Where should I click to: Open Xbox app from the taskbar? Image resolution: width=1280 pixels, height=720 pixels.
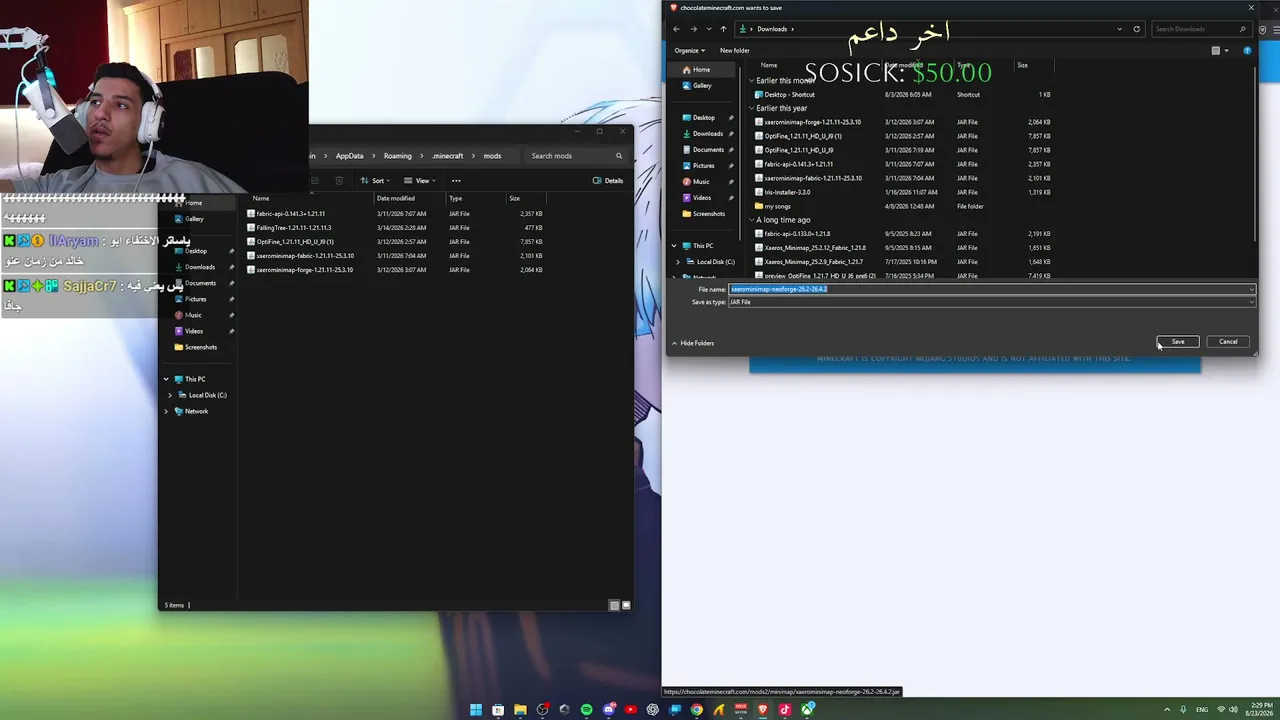pos(806,710)
